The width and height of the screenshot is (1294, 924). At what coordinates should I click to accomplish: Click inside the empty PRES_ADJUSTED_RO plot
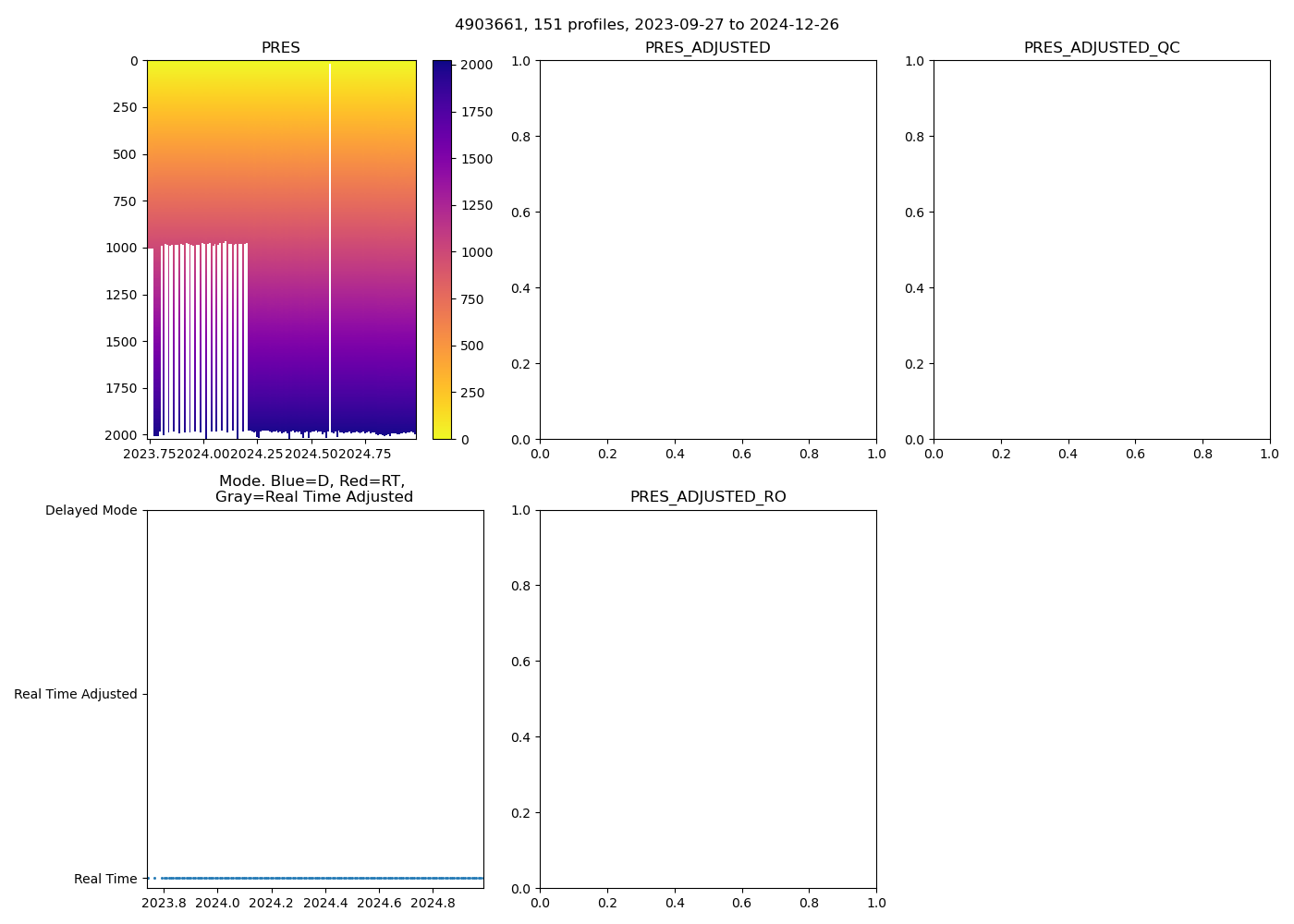click(x=708, y=699)
